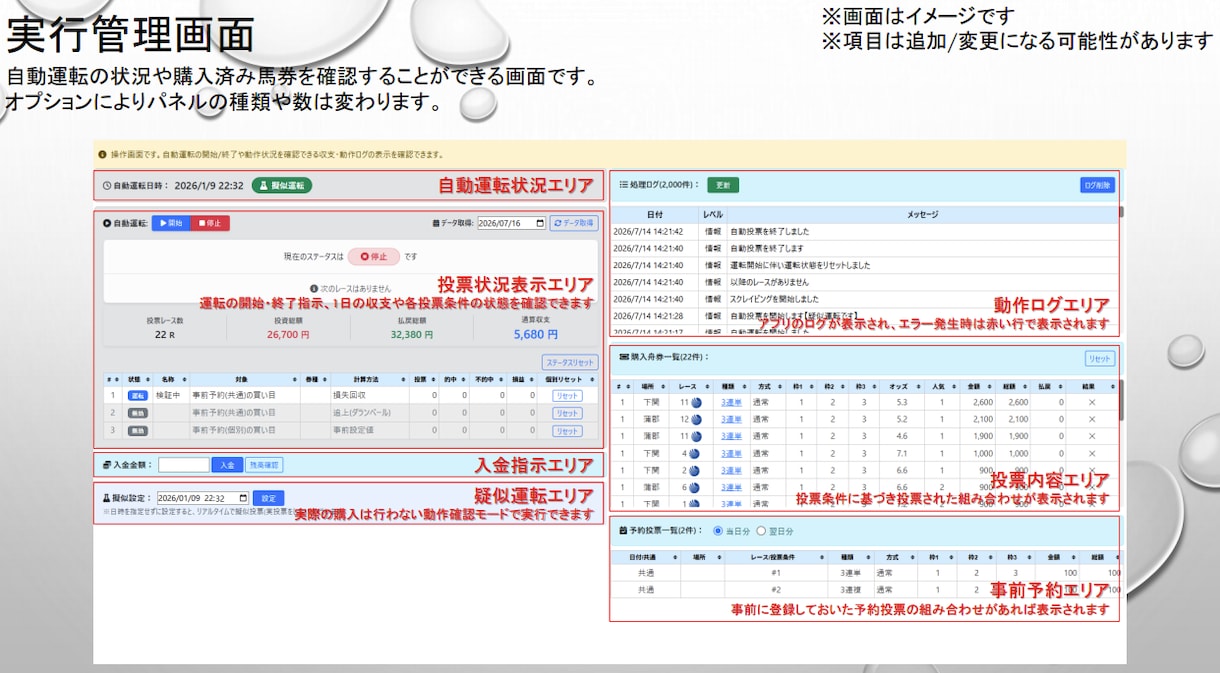Click the blue 入金 deposit button
The width and height of the screenshot is (1220, 673).
(227, 465)
